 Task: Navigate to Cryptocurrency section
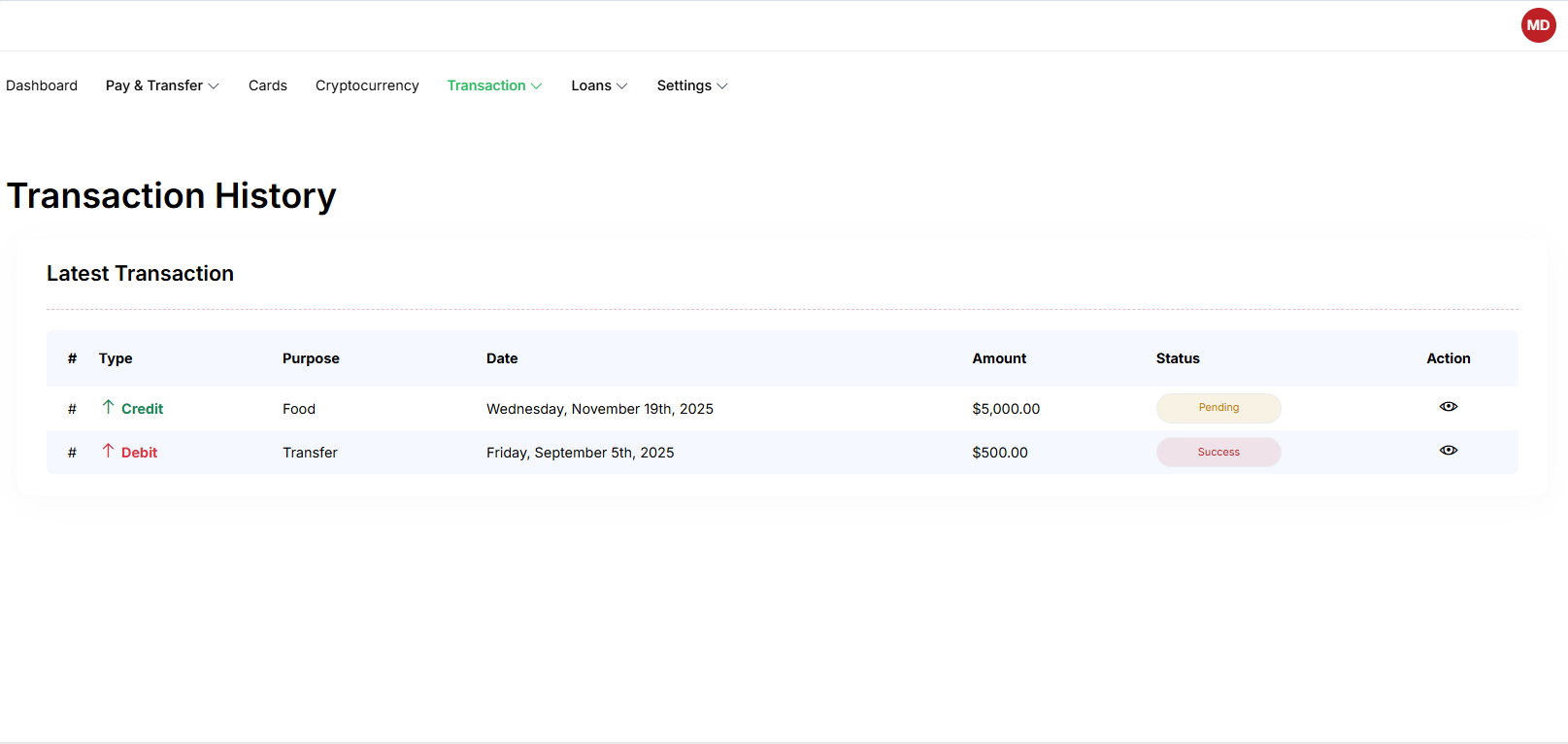pos(367,85)
